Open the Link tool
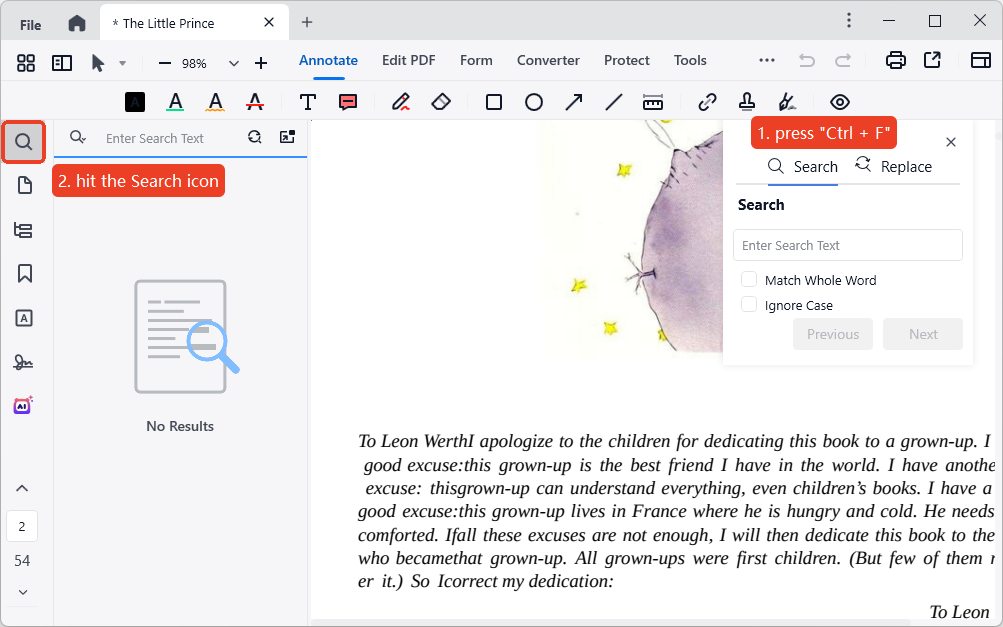Image resolution: width=1003 pixels, height=627 pixels. pyautogui.click(x=707, y=101)
